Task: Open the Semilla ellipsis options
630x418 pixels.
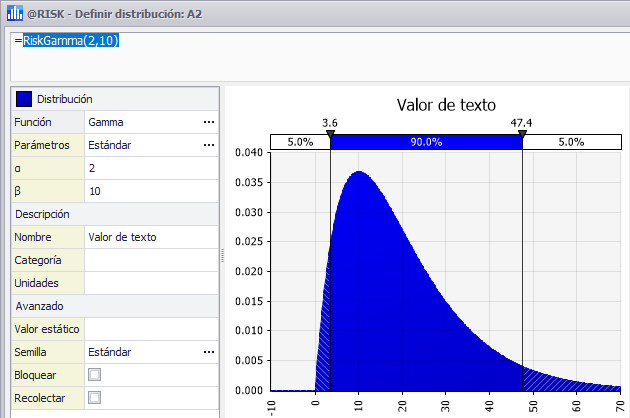Action: (208, 352)
